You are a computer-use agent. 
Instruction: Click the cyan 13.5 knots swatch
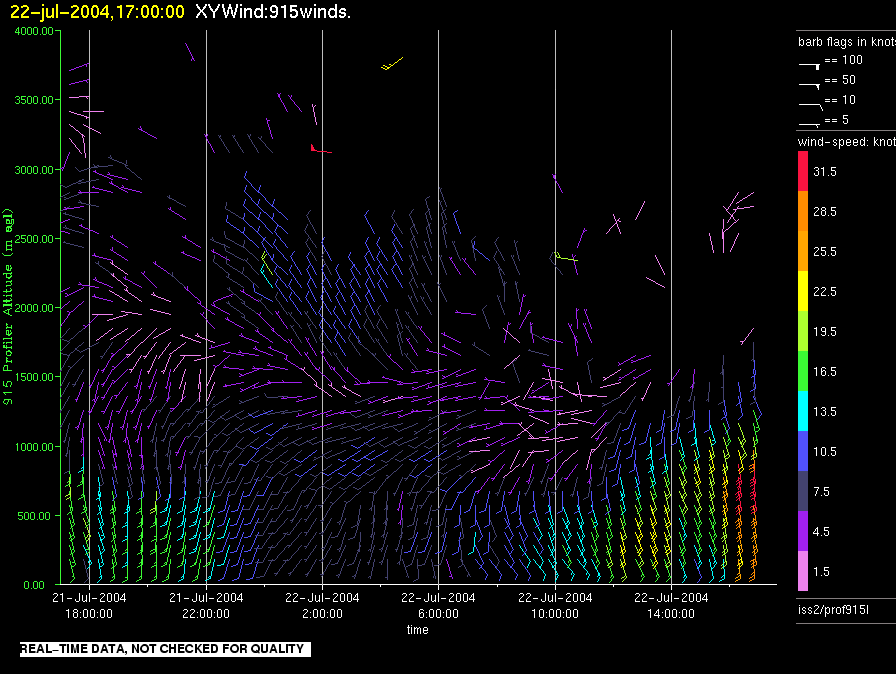[x=803, y=411]
